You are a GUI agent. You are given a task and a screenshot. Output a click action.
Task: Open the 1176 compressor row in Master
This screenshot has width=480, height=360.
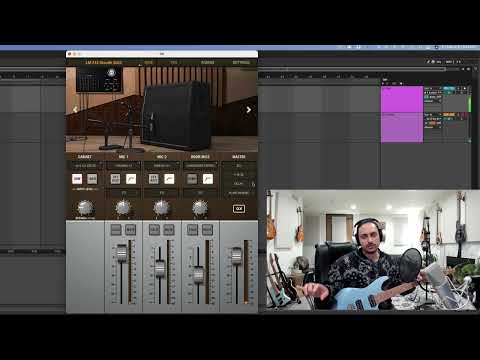[x=239, y=174]
